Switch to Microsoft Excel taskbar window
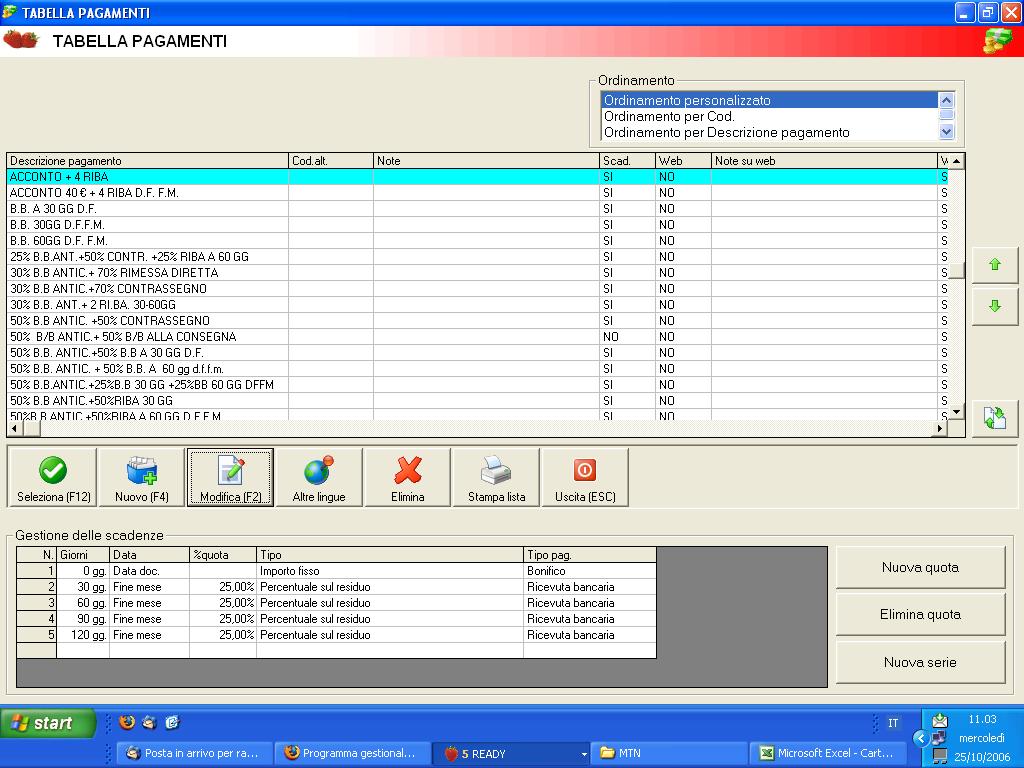The image size is (1024, 768). [x=827, y=753]
